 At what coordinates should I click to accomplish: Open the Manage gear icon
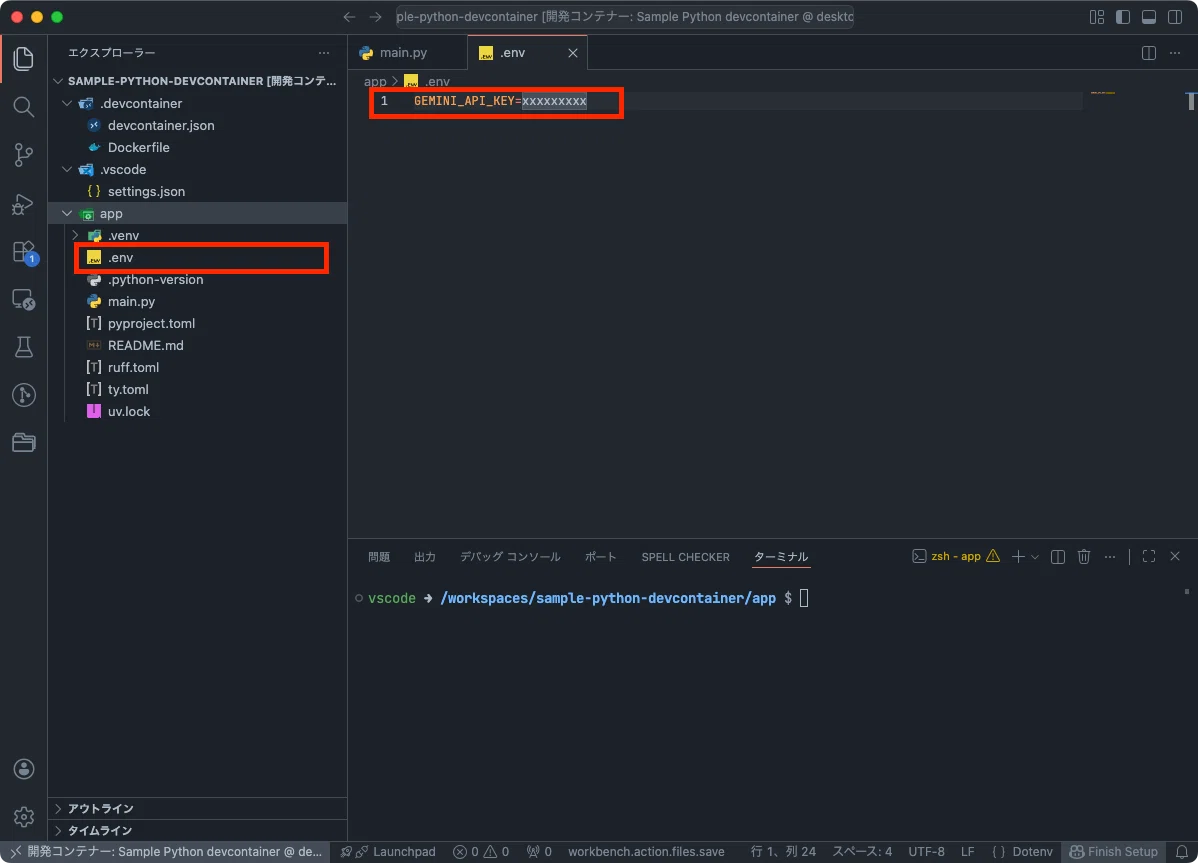24,816
